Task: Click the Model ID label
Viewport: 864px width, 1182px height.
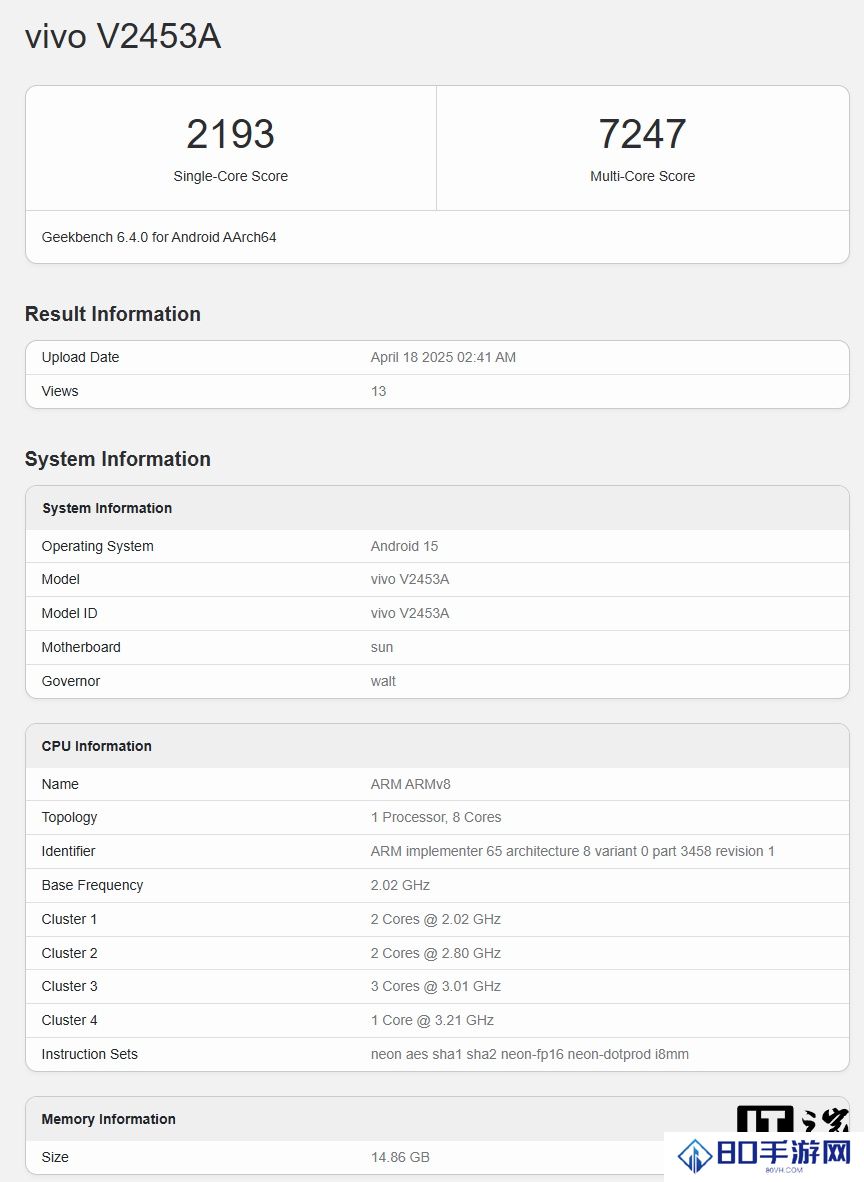Action: pos(69,613)
